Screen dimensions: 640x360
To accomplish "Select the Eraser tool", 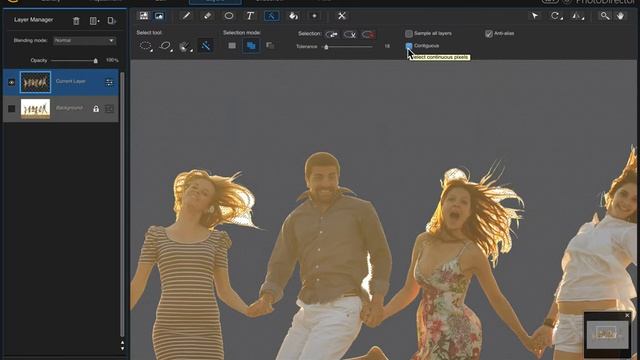I will [207, 16].
